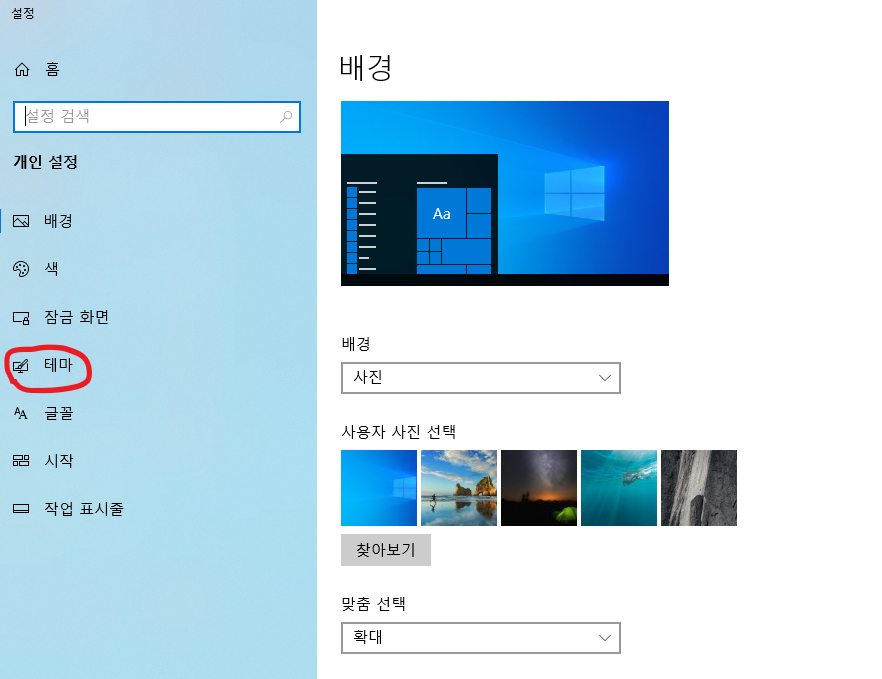
Task: Click the 글꼴 font icon
Action: (21, 413)
